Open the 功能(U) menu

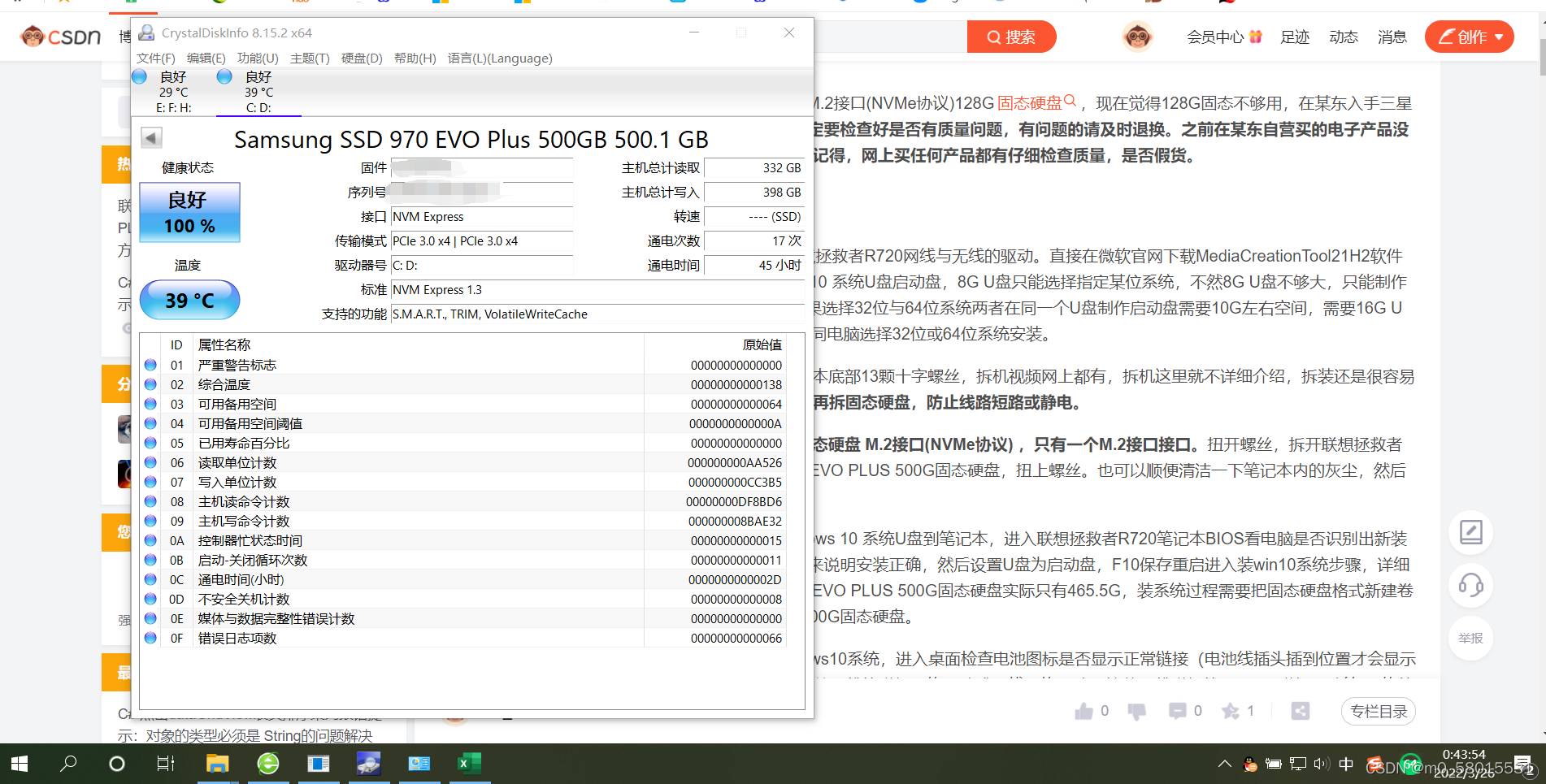(x=258, y=58)
